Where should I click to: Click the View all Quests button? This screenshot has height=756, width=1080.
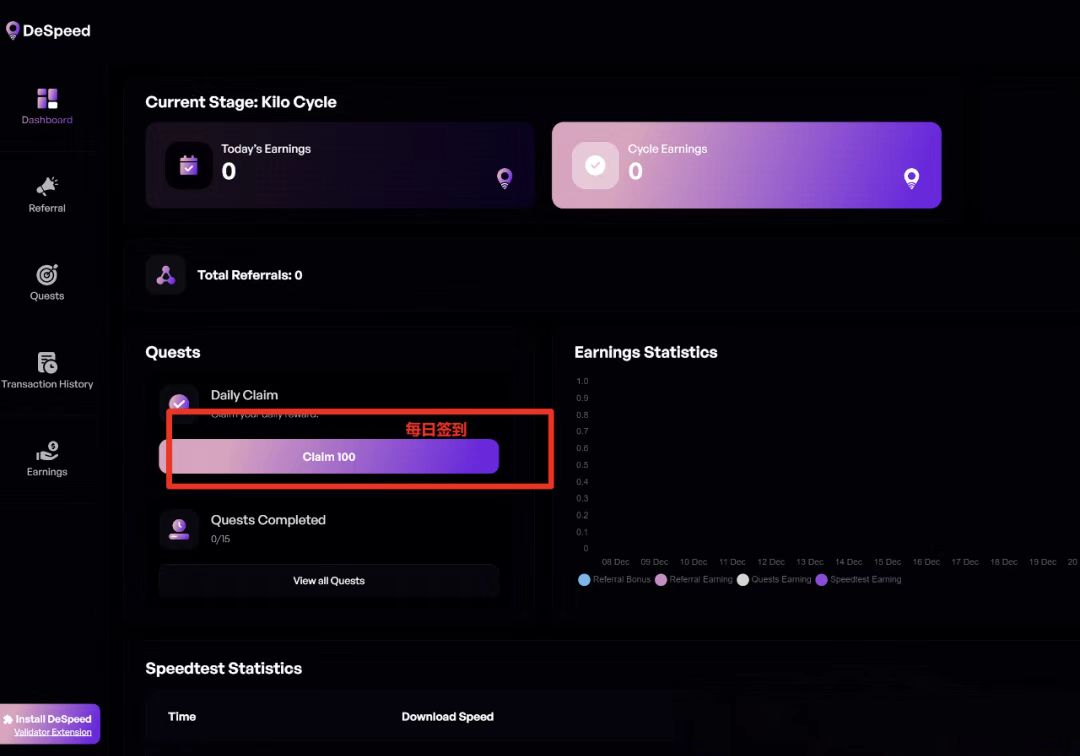pos(328,581)
